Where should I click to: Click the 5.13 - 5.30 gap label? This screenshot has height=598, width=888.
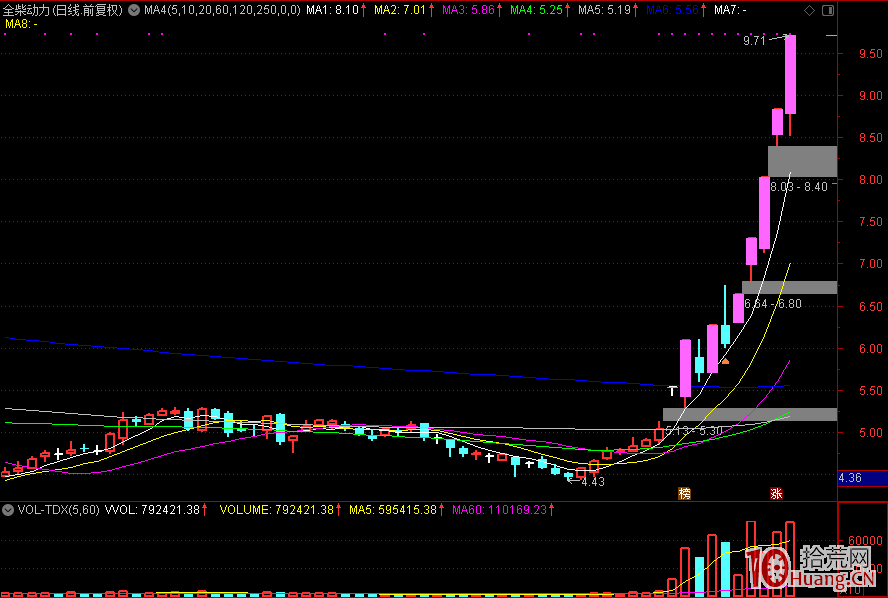point(694,431)
